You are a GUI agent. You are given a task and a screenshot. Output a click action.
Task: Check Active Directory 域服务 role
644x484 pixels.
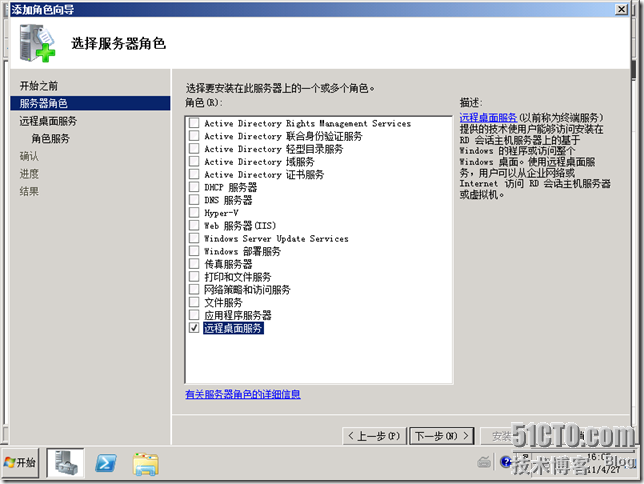[x=194, y=161]
